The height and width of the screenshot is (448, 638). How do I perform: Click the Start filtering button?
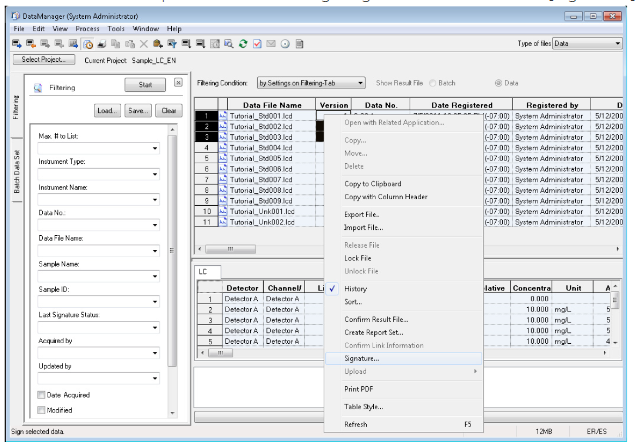[145, 85]
